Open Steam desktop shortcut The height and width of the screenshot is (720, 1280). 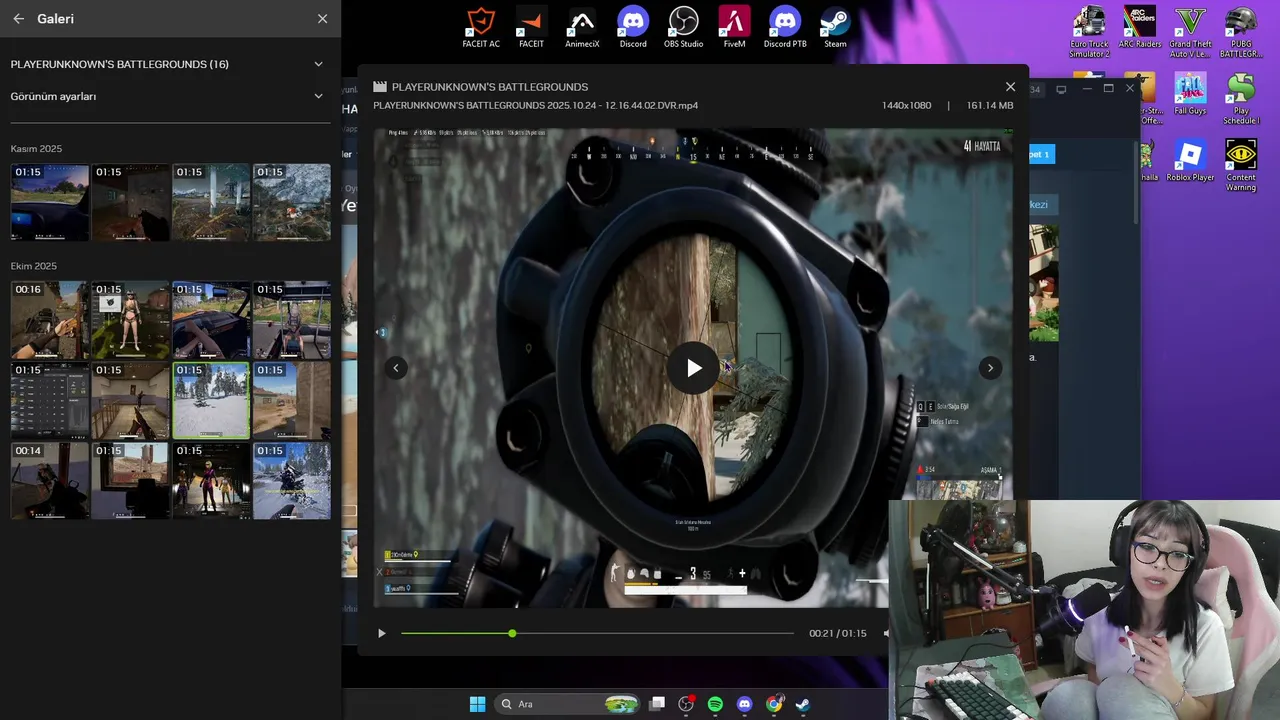pos(835,27)
